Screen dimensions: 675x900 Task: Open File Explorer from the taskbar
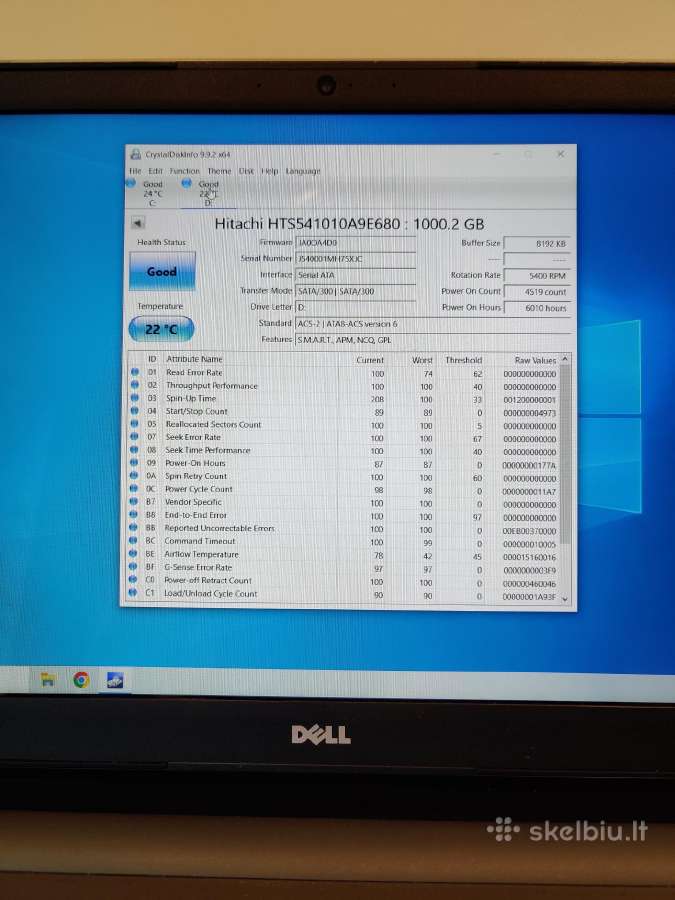[48, 680]
